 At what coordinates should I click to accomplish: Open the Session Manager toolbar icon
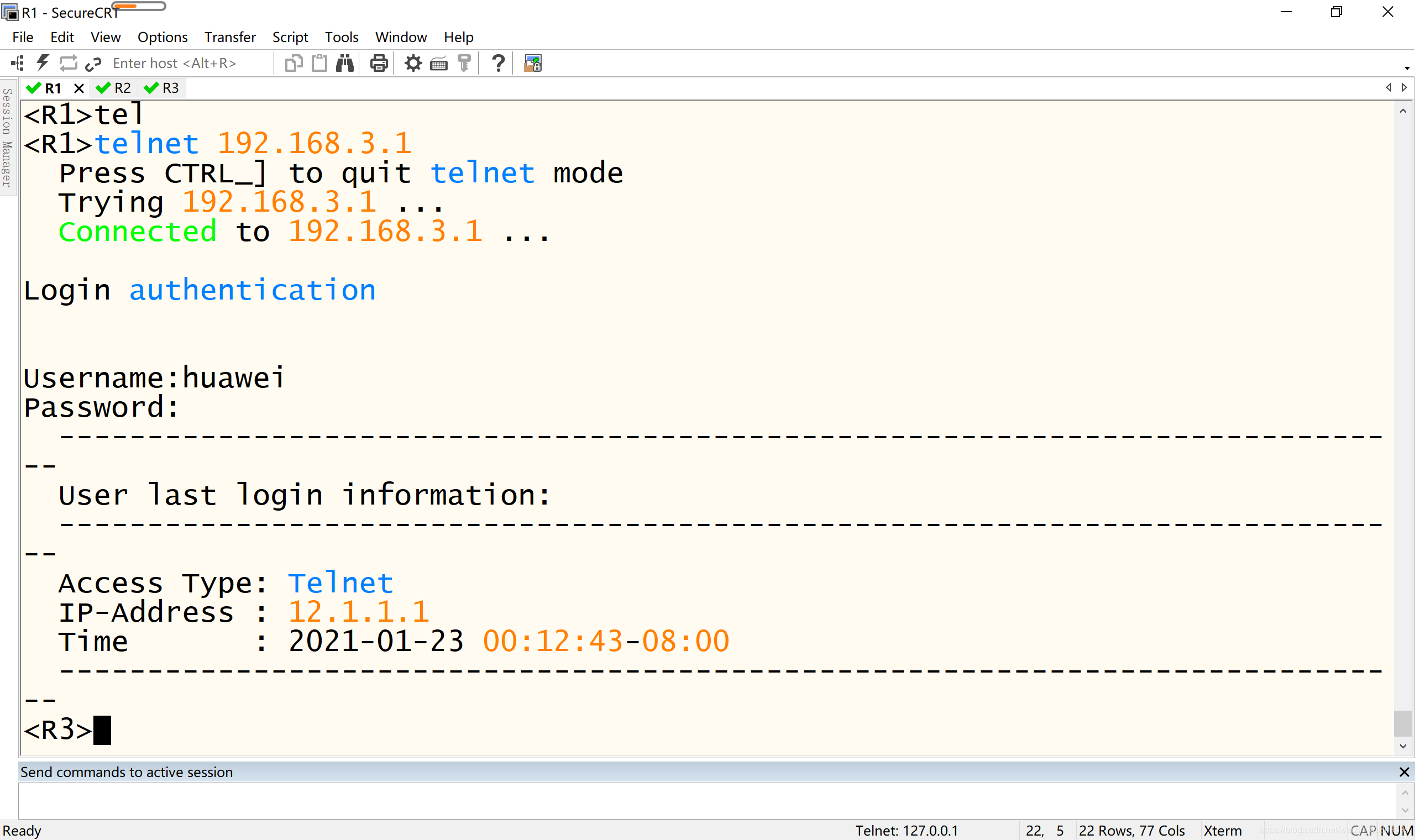[x=18, y=63]
